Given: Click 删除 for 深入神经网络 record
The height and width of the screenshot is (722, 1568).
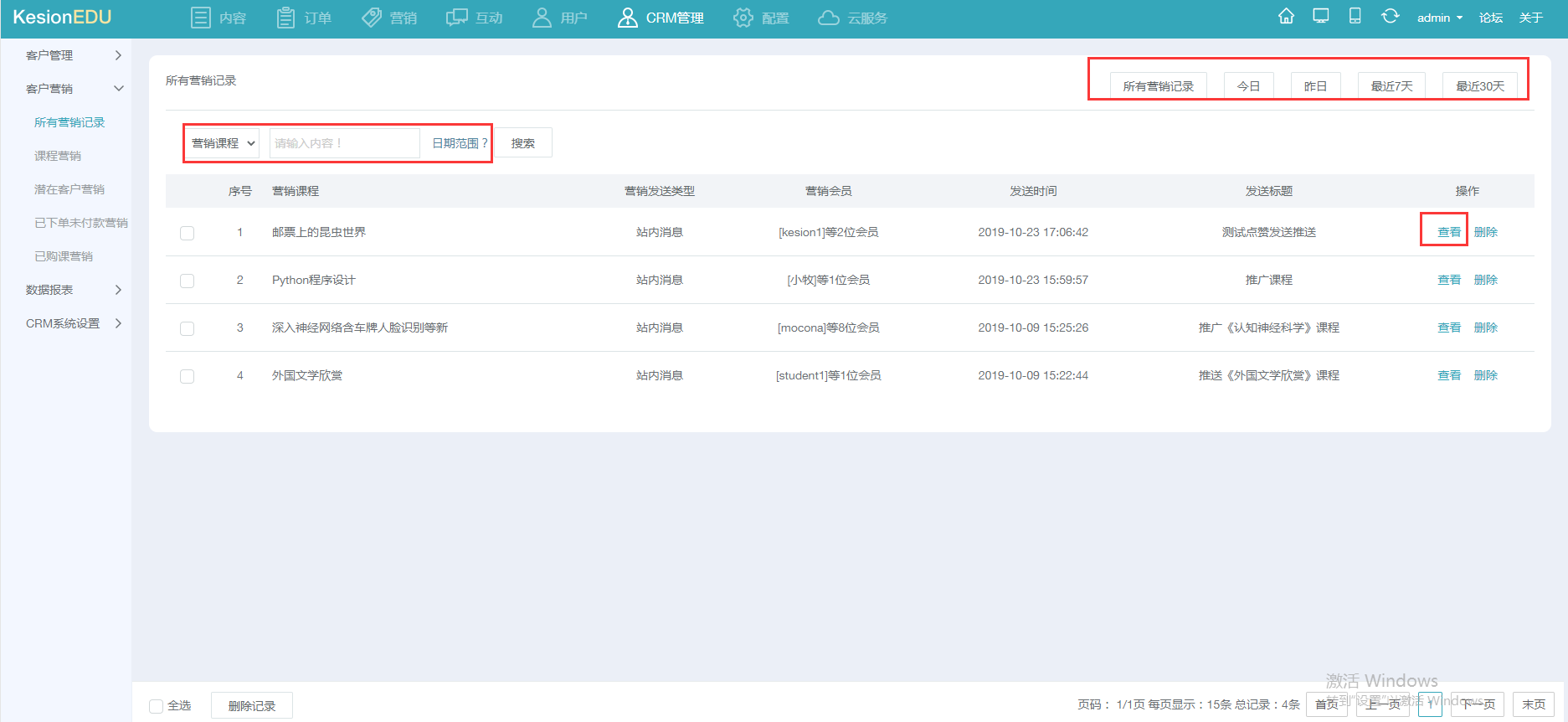Looking at the screenshot, I should (x=1486, y=327).
